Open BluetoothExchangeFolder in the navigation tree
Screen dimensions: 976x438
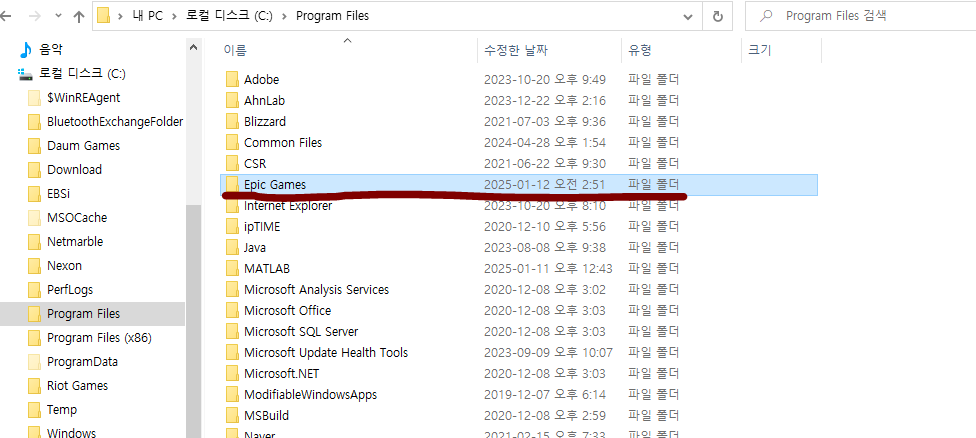click(115, 121)
